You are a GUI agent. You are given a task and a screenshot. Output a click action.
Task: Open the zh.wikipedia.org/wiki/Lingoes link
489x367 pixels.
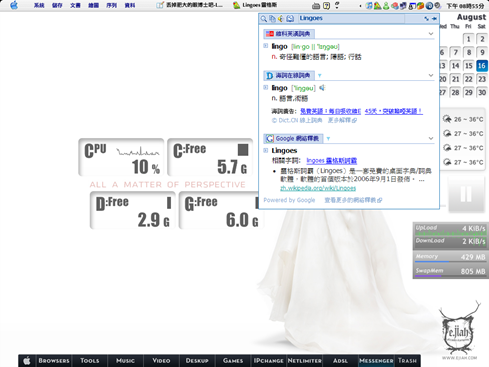coord(318,188)
